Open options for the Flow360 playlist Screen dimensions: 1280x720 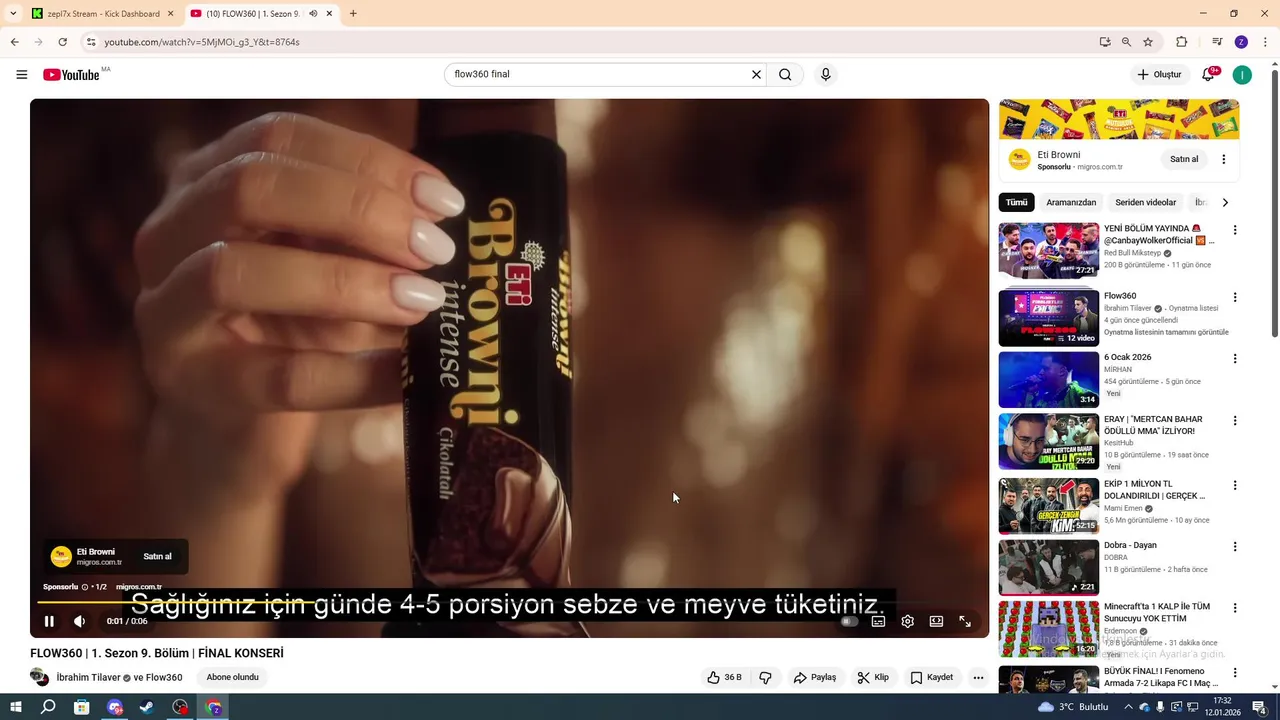click(x=1235, y=297)
